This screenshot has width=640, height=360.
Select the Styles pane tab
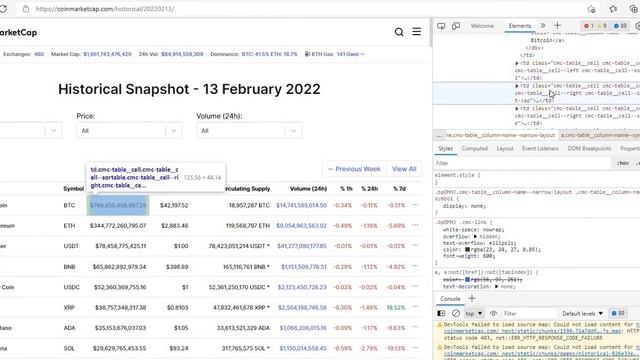(445, 149)
